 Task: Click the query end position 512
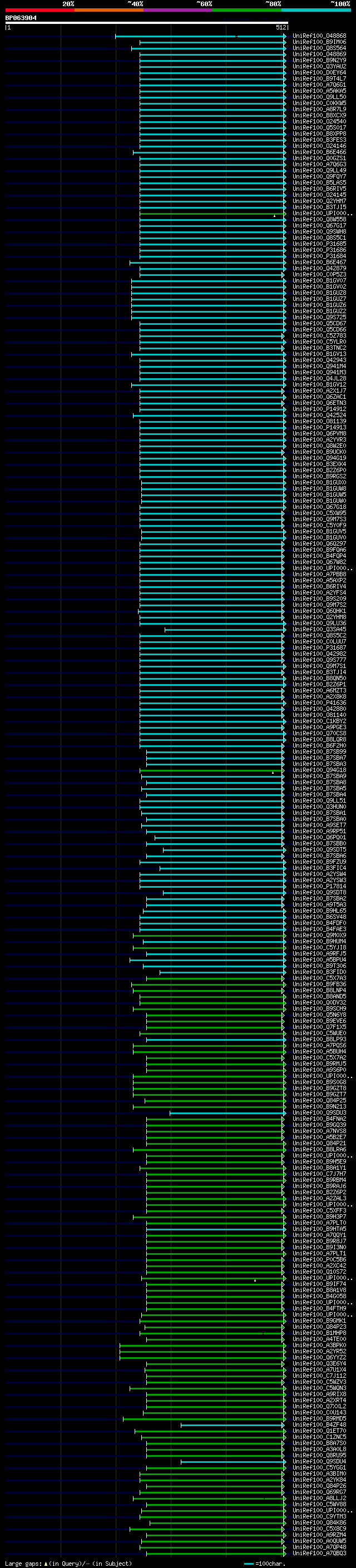tap(281, 27)
